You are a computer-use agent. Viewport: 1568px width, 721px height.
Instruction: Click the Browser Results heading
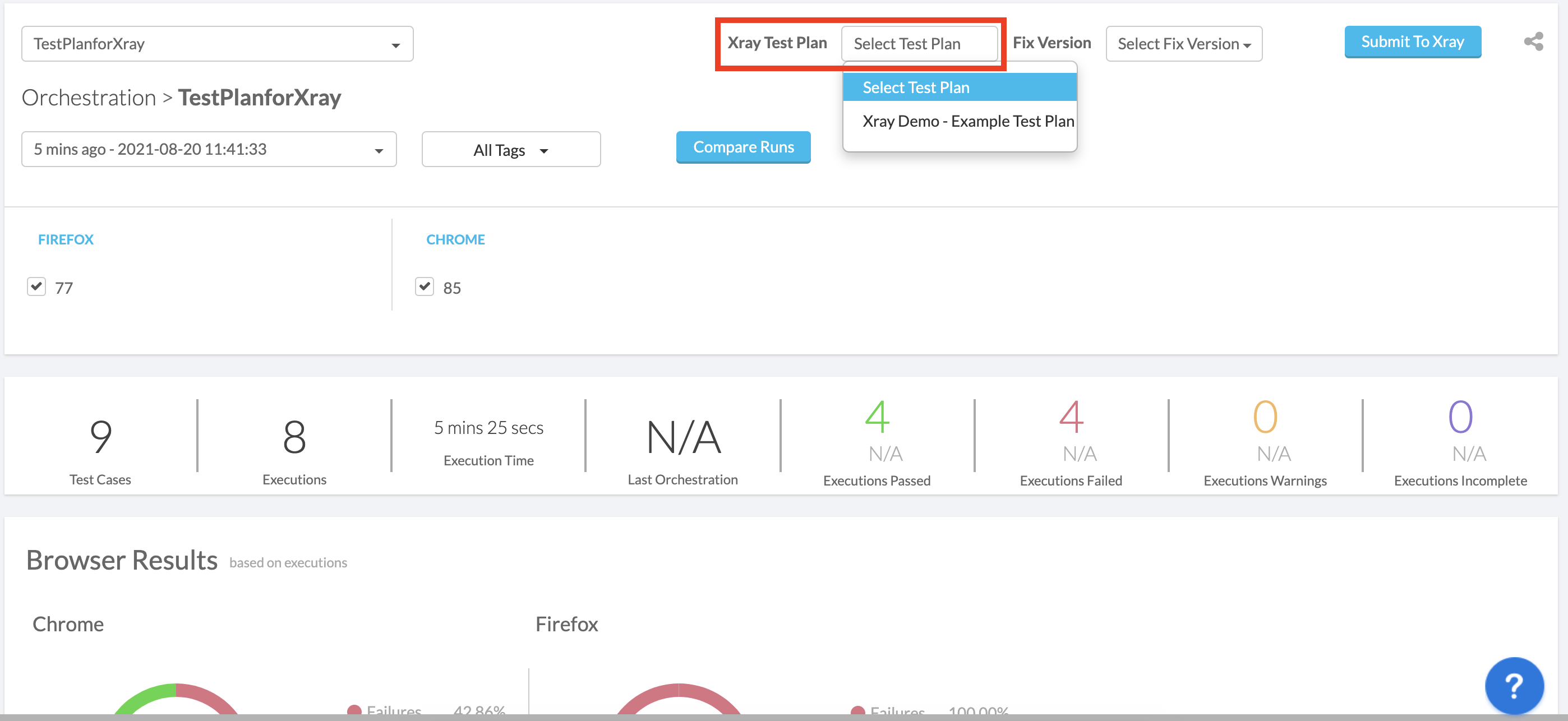click(122, 560)
